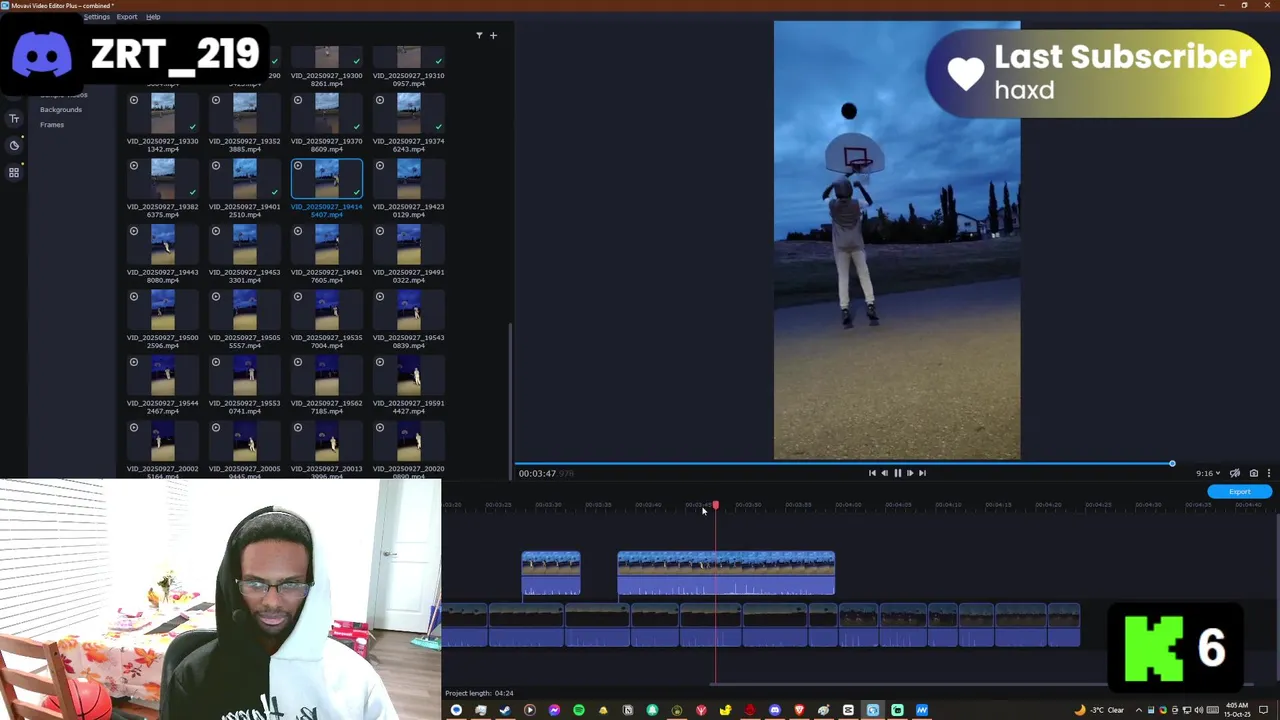Click file name VID_20250927_195357004.mp4
Image resolution: width=1280 pixels, height=720 pixels.
[x=326, y=342]
